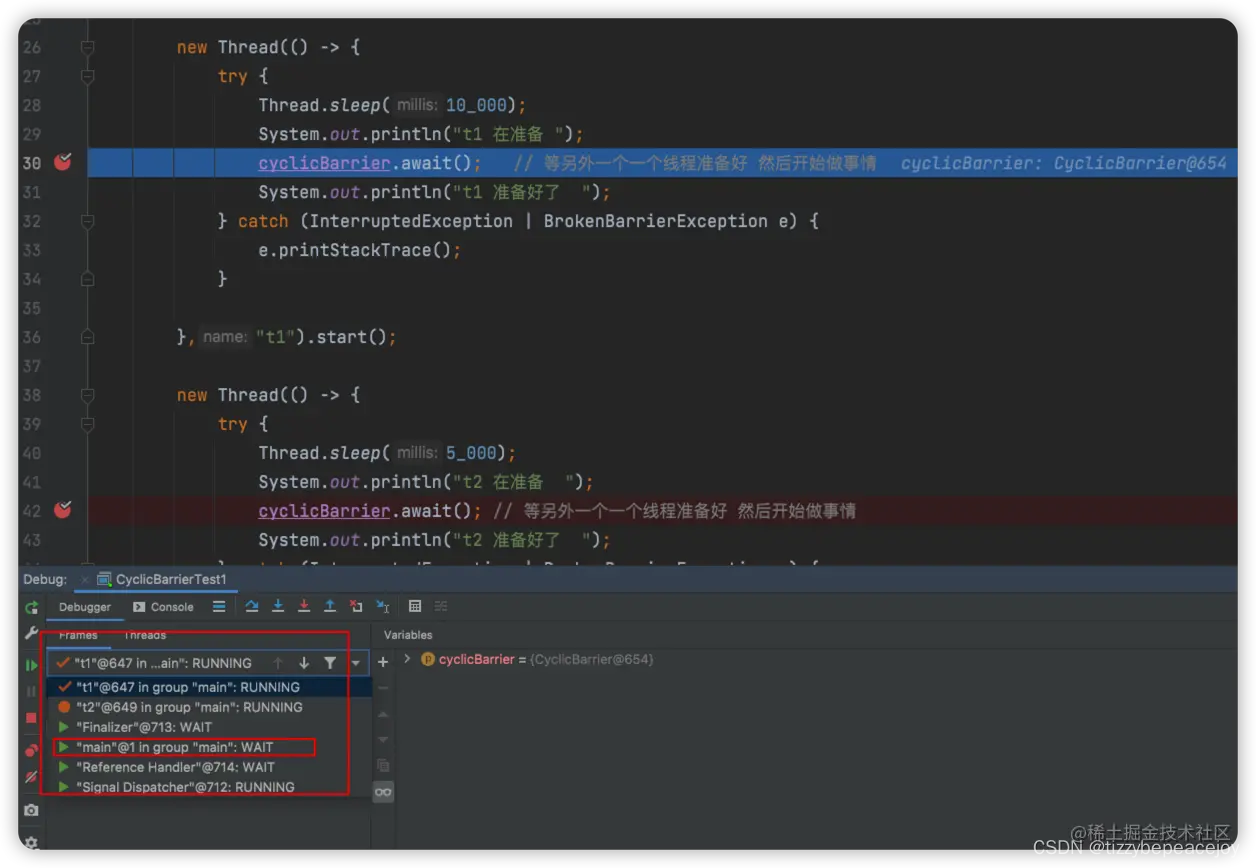Click the Trace Current Stream Chain icon
Screen dimensions: 1256x868
tap(441, 606)
